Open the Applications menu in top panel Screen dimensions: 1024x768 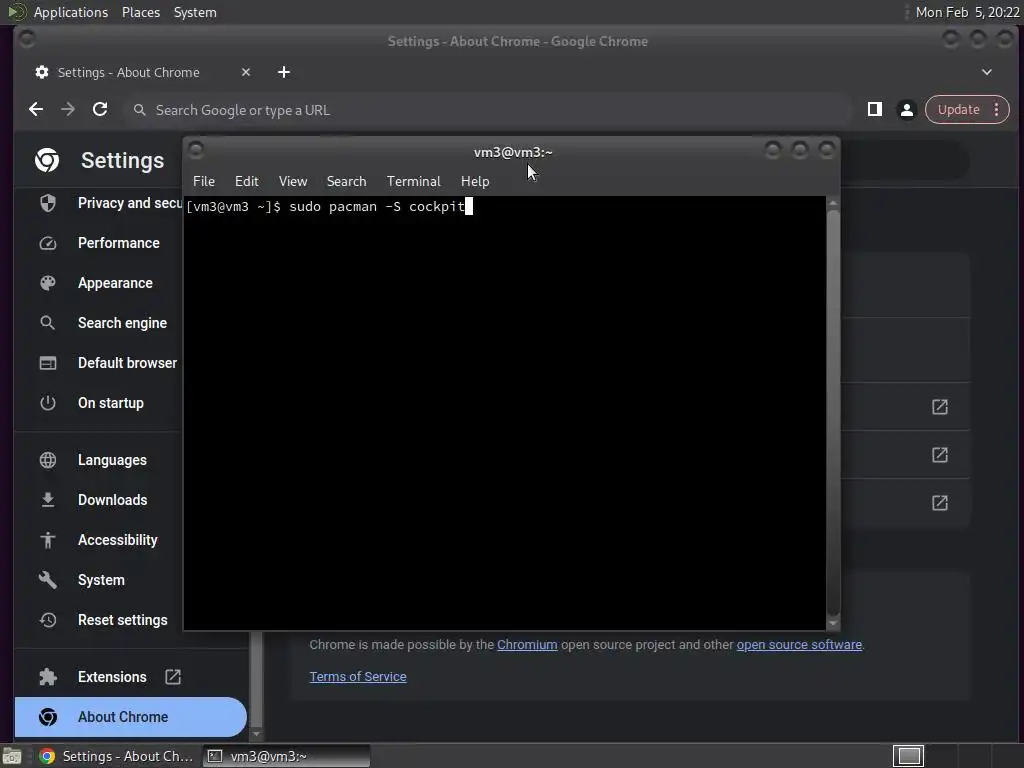[71, 12]
